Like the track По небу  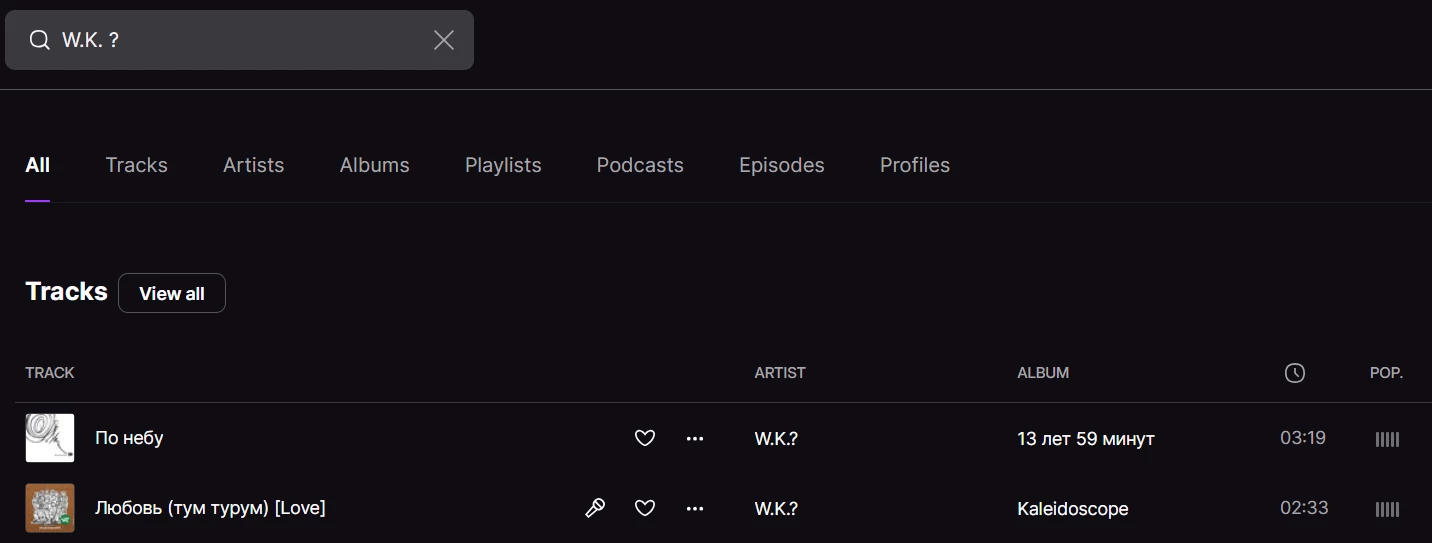click(x=645, y=438)
